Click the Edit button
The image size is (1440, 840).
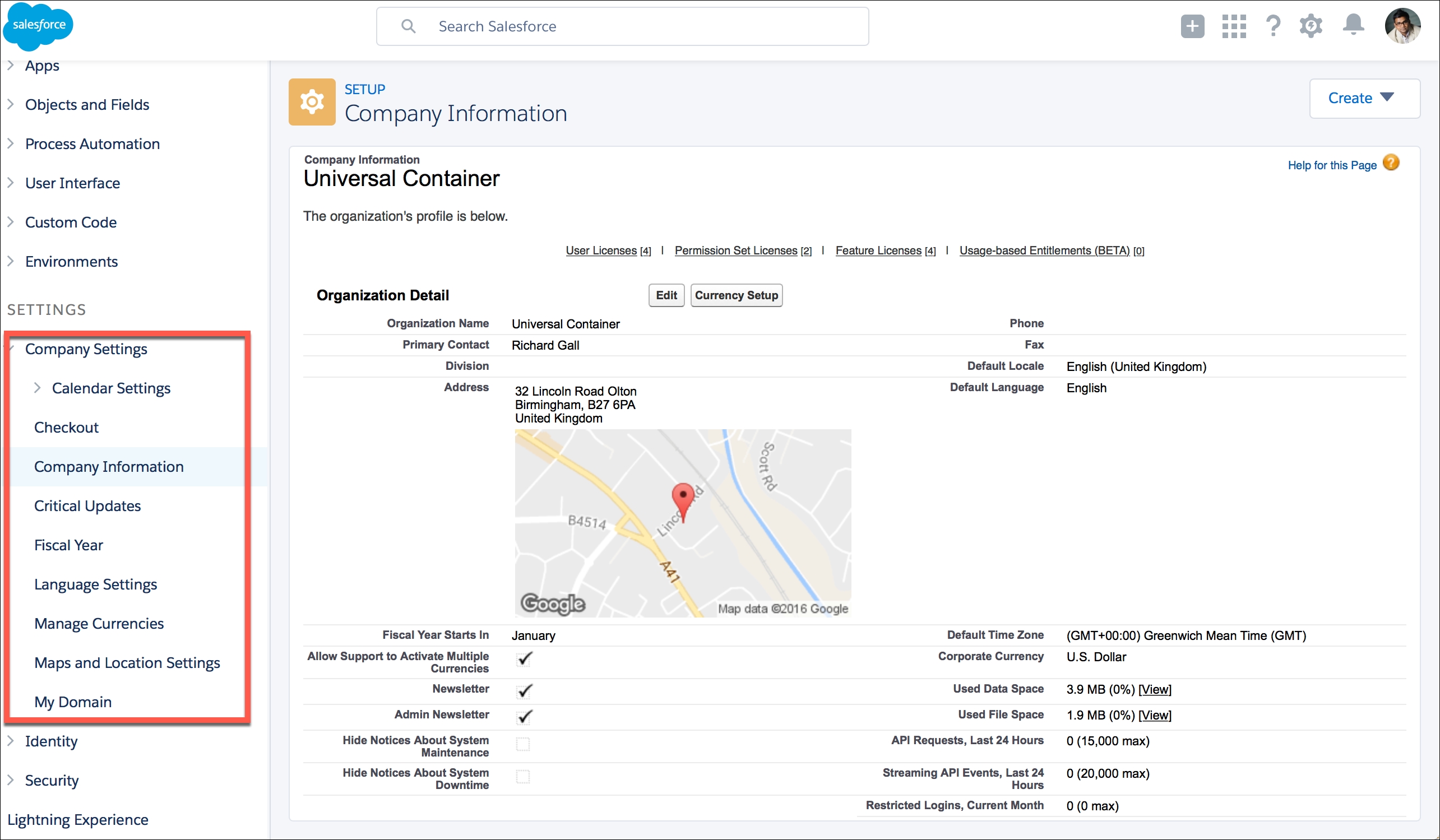tap(666, 295)
